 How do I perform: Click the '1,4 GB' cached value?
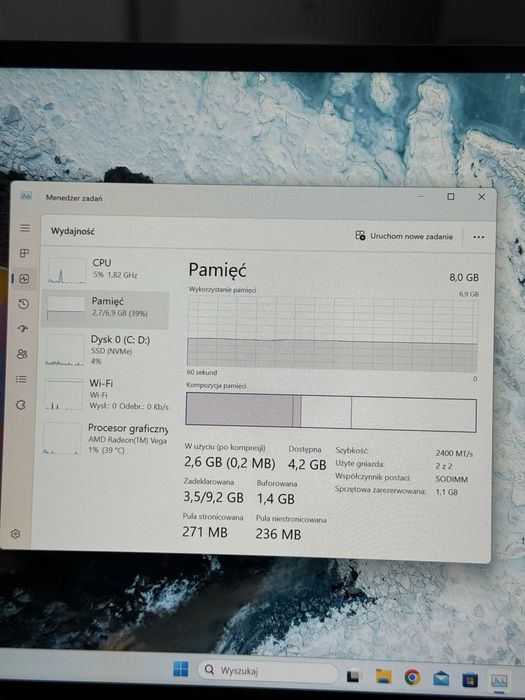tap(275, 499)
